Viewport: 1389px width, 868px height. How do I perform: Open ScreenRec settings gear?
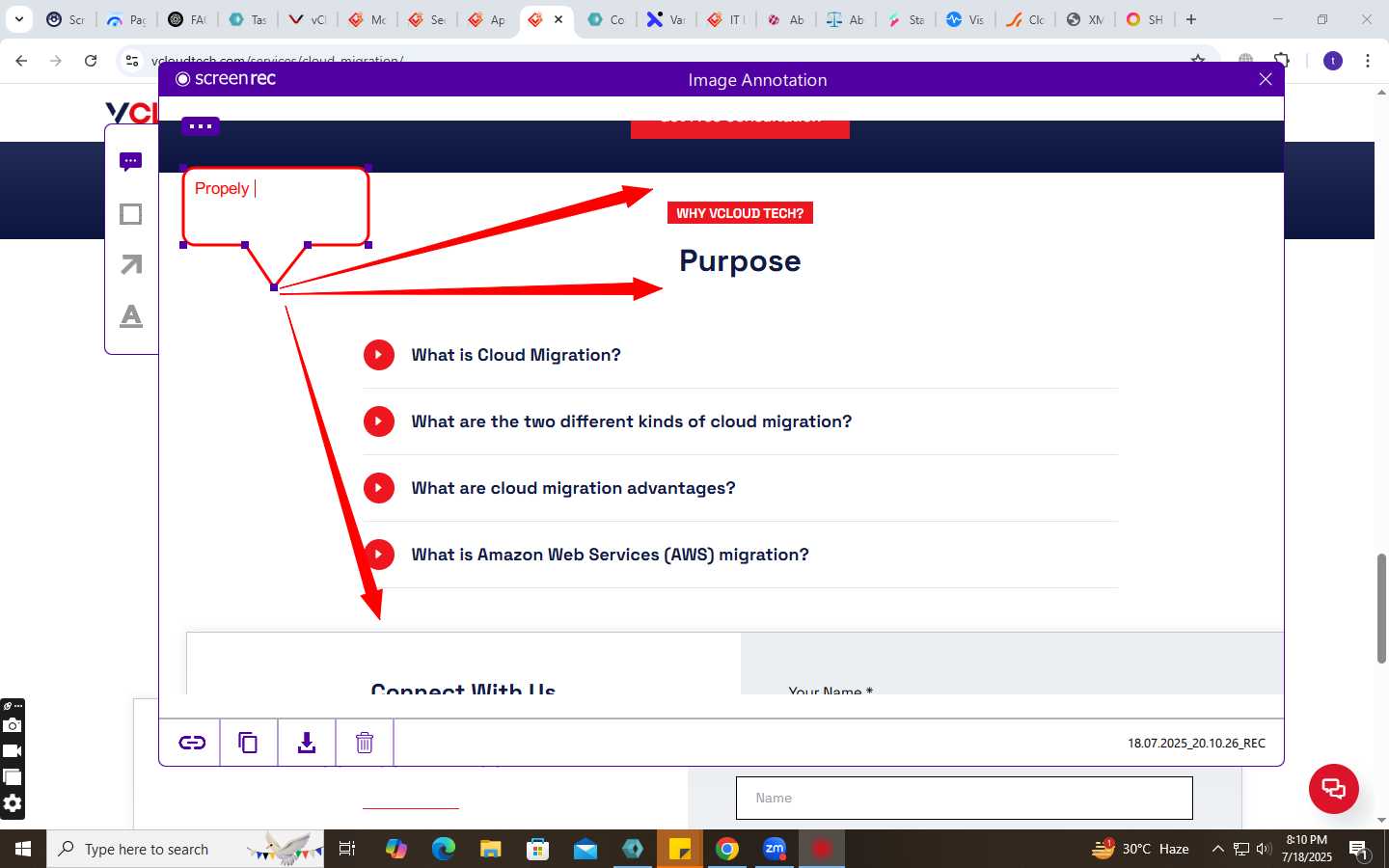(13, 803)
